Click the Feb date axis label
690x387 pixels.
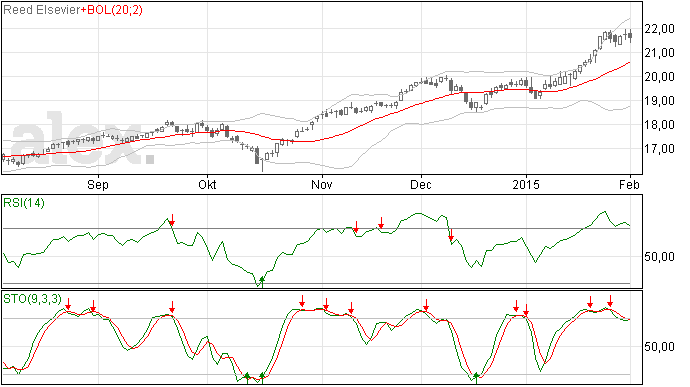pyautogui.click(x=629, y=184)
